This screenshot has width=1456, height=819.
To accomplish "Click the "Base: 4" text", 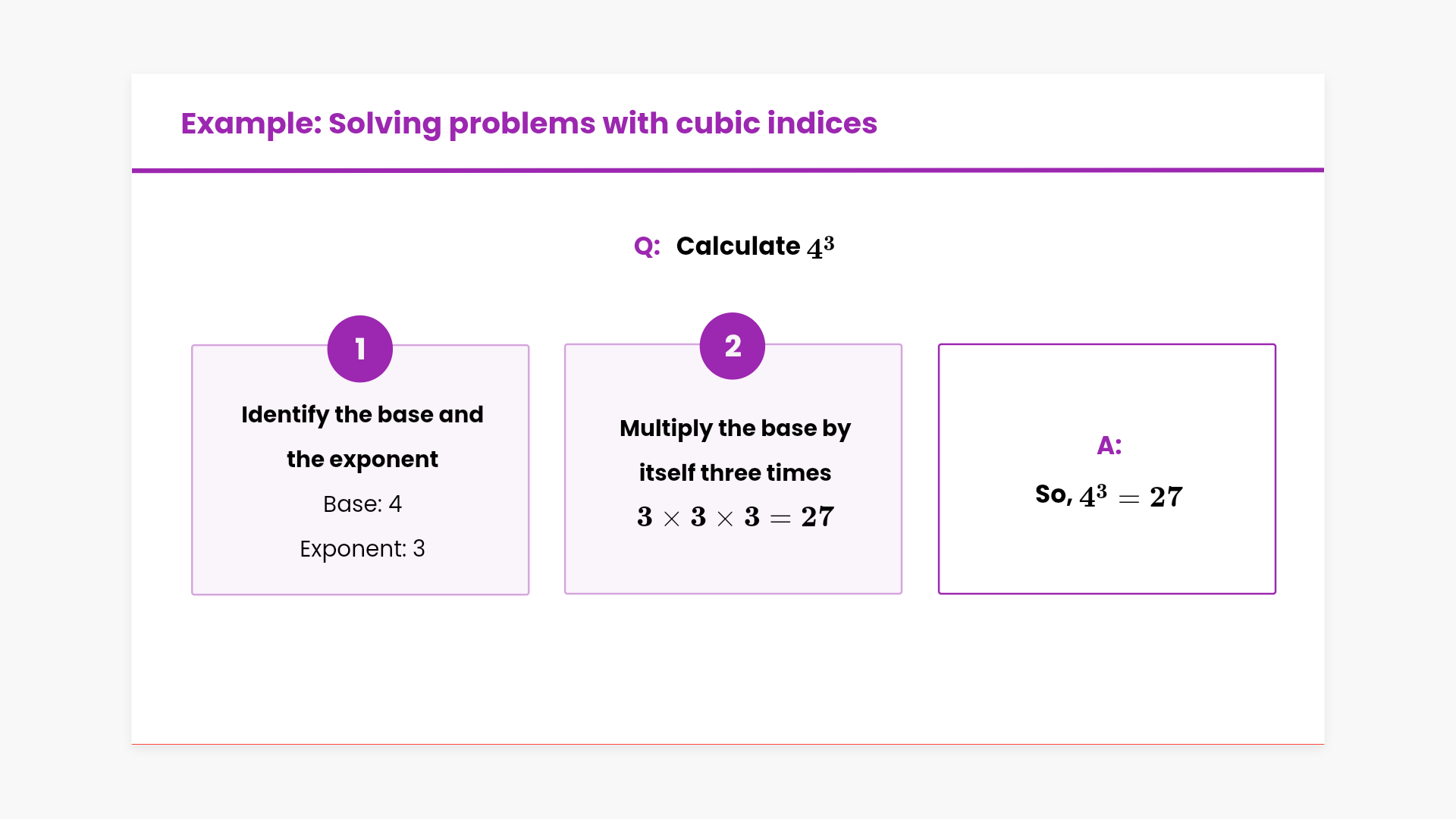I will (362, 504).
